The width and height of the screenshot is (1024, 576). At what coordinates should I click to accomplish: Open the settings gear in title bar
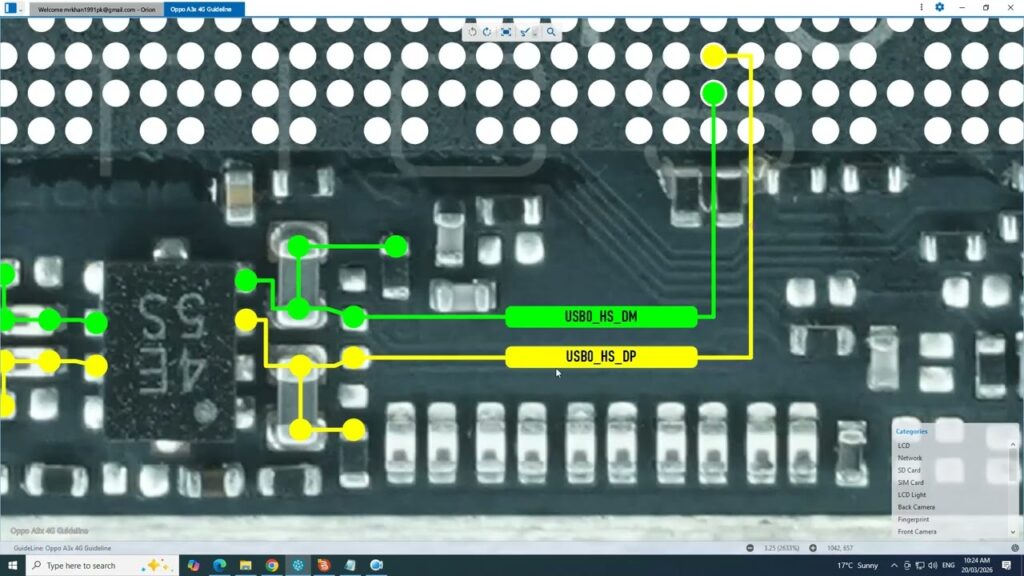(939, 7)
